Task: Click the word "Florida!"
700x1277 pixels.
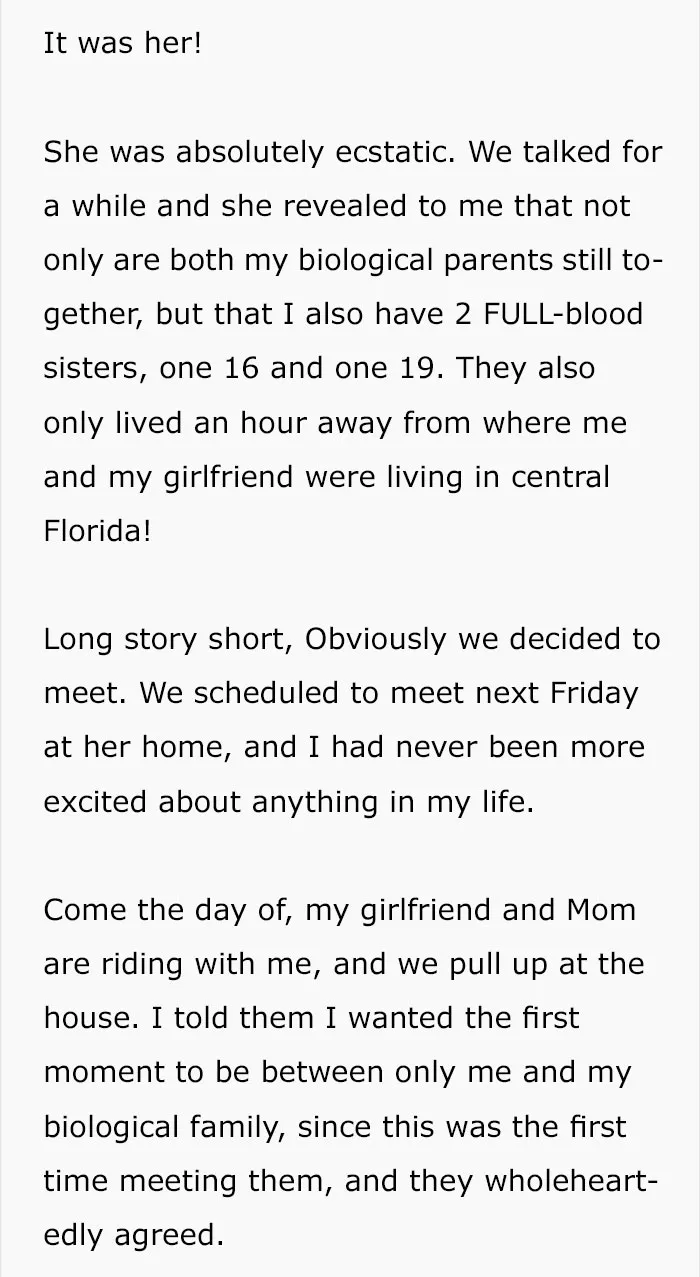Action: 97,531
